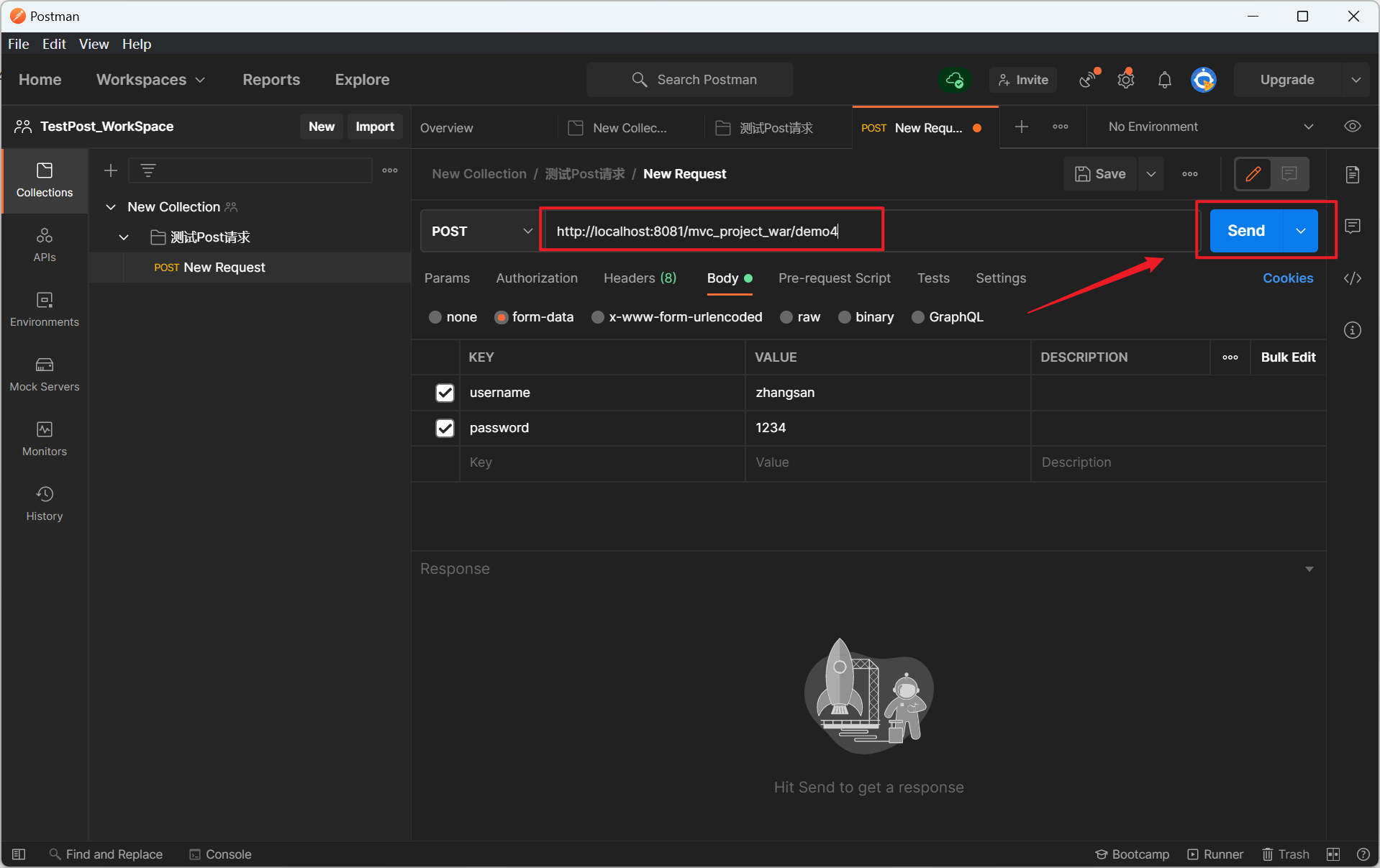Screen dimensions: 1380x868
Task: Click the filter collections icon
Action: click(x=148, y=170)
